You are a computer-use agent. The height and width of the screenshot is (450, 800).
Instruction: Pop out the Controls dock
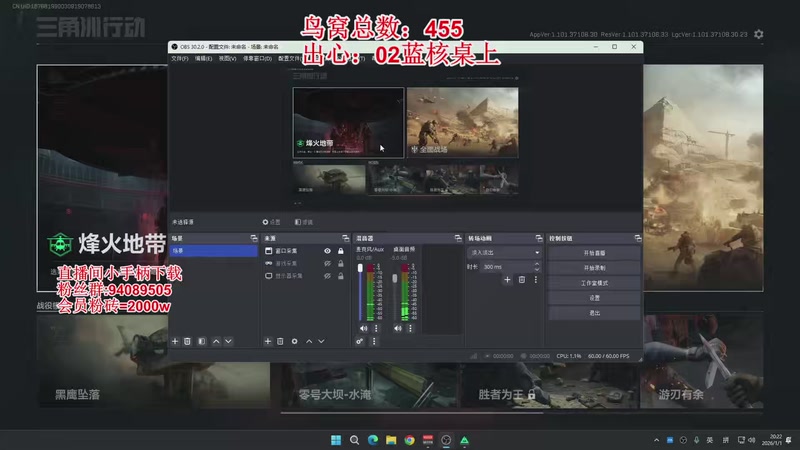(x=637, y=238)
